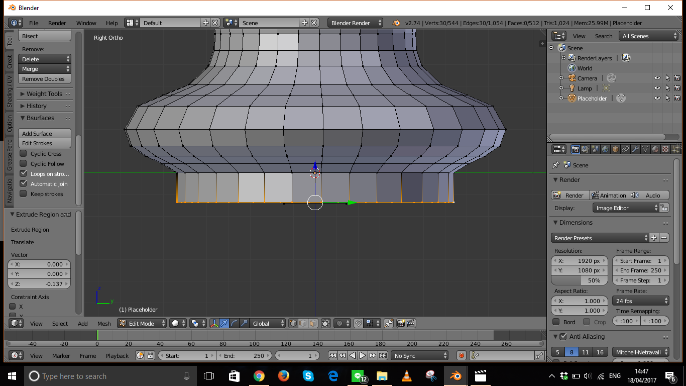The height and width of the screenshot is (386, 686).
Task: Open the Window menu
Action: [86, 23]
